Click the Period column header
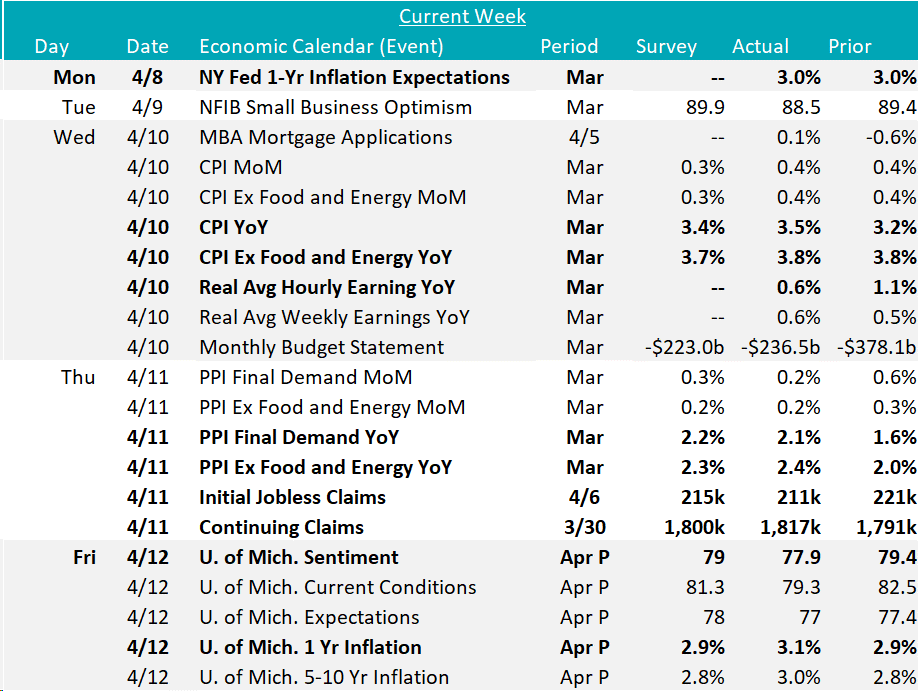Image resolution: width=918 pixels, height=691 pixels. (x=569, y=47)
